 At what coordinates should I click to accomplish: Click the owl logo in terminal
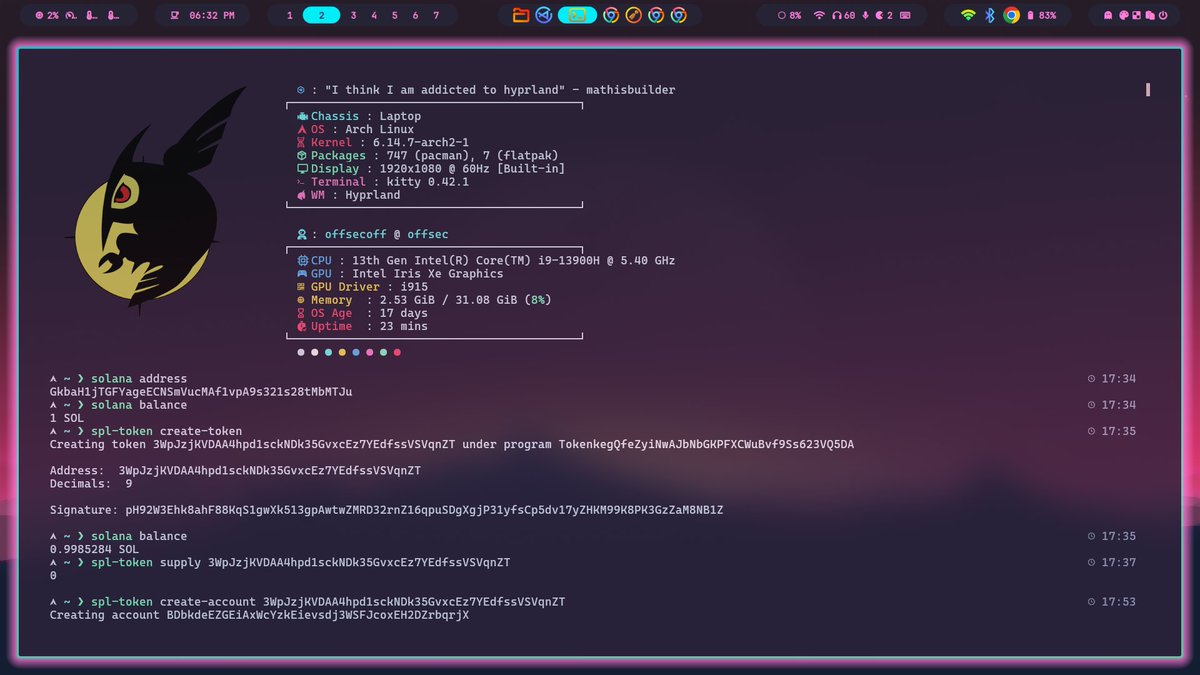pos(155,200)
